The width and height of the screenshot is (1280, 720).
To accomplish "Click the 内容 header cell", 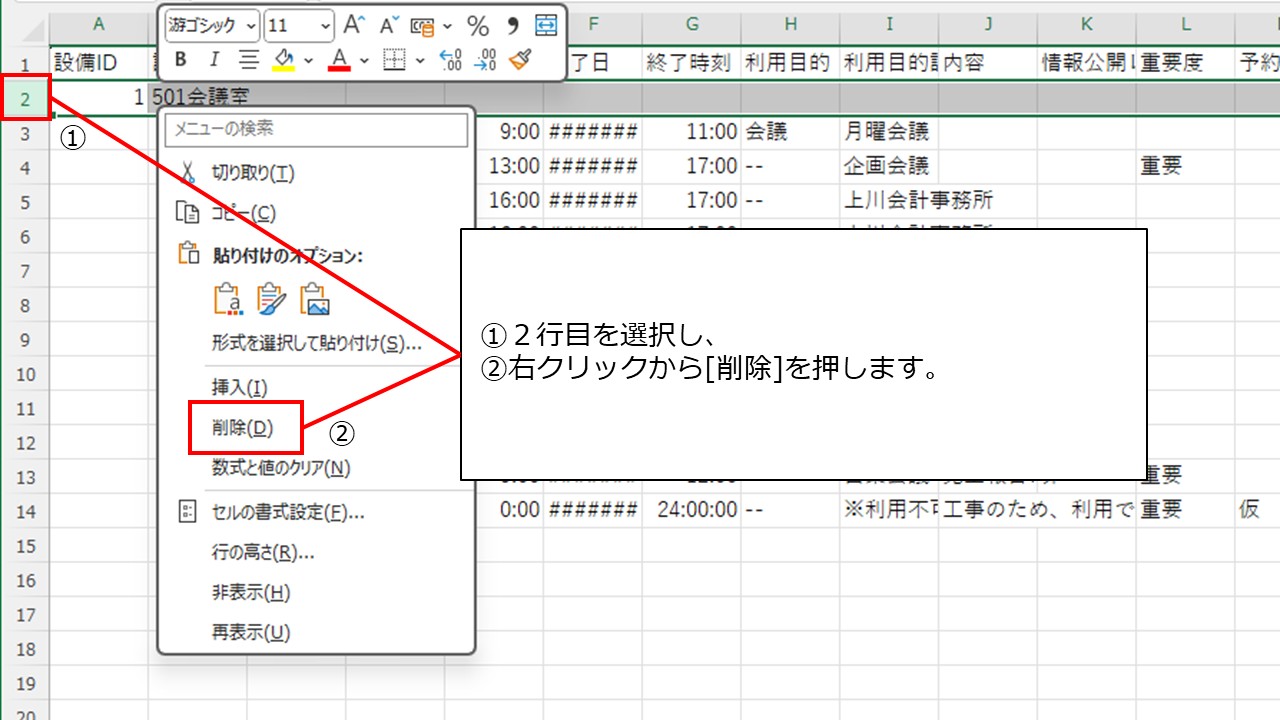I will (x=988, y=62).
